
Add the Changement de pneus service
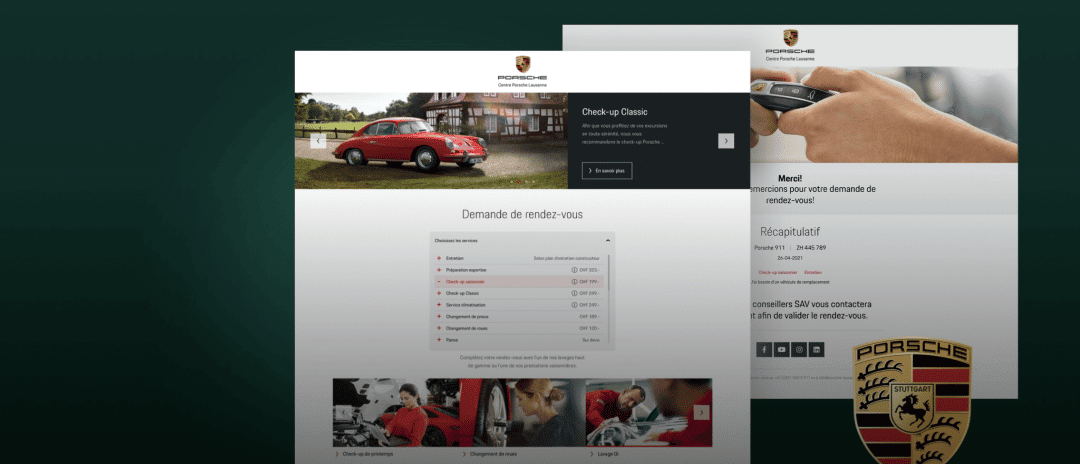click(x=438, y=316)
